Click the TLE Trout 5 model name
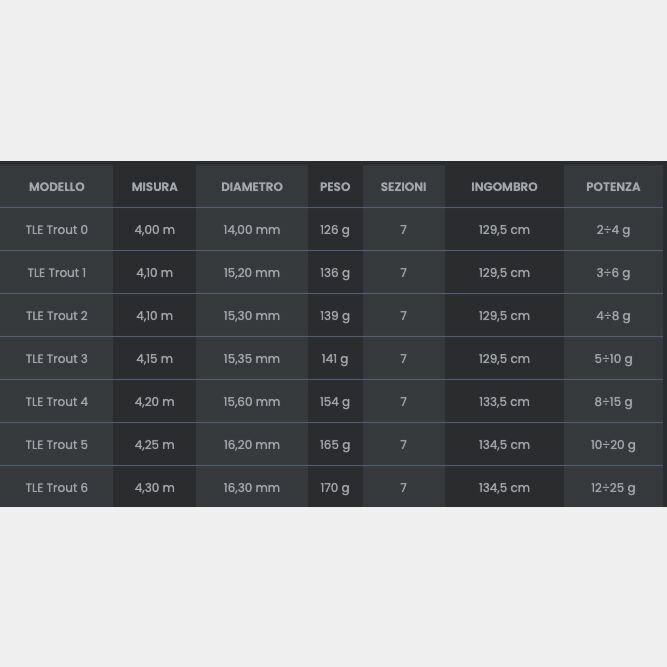Screen dimensions: 667x667 point(57,445)
